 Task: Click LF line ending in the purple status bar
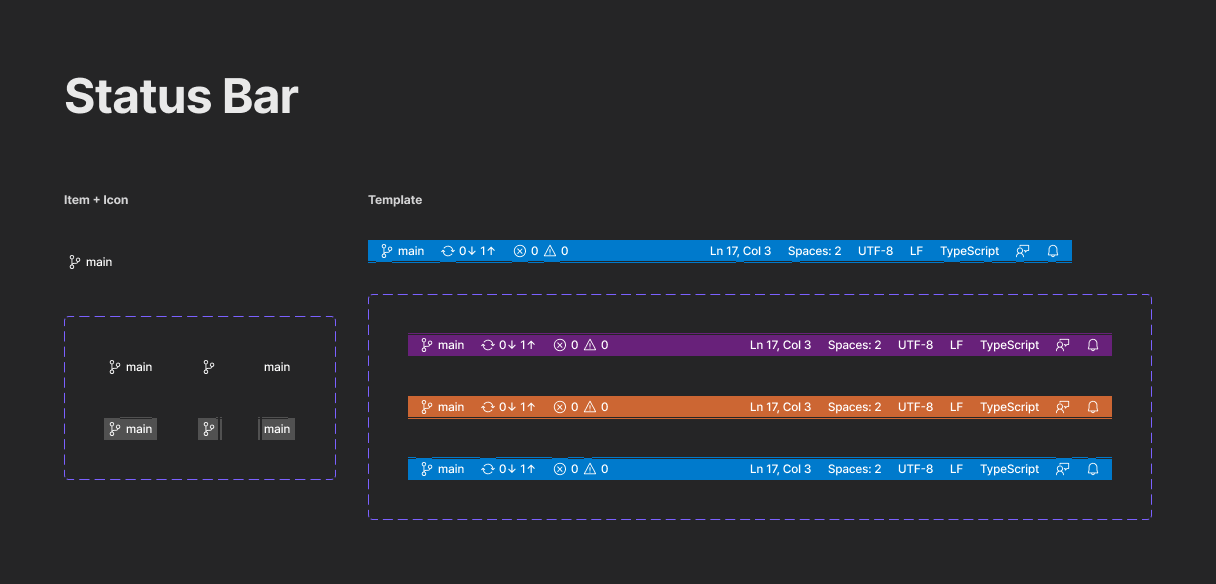click(x=956, y=345)
